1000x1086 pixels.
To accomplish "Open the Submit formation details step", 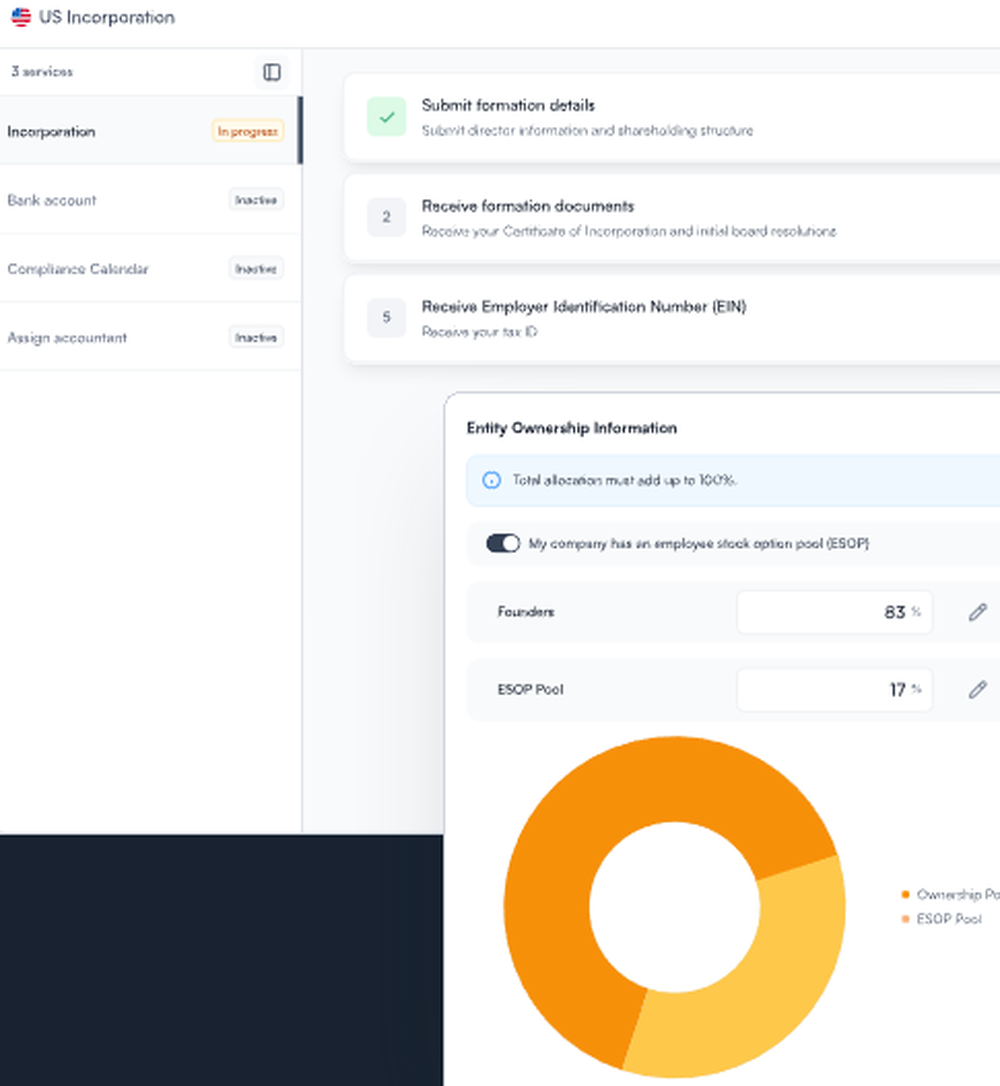I will pyautogui.click(x=672, y=117).
